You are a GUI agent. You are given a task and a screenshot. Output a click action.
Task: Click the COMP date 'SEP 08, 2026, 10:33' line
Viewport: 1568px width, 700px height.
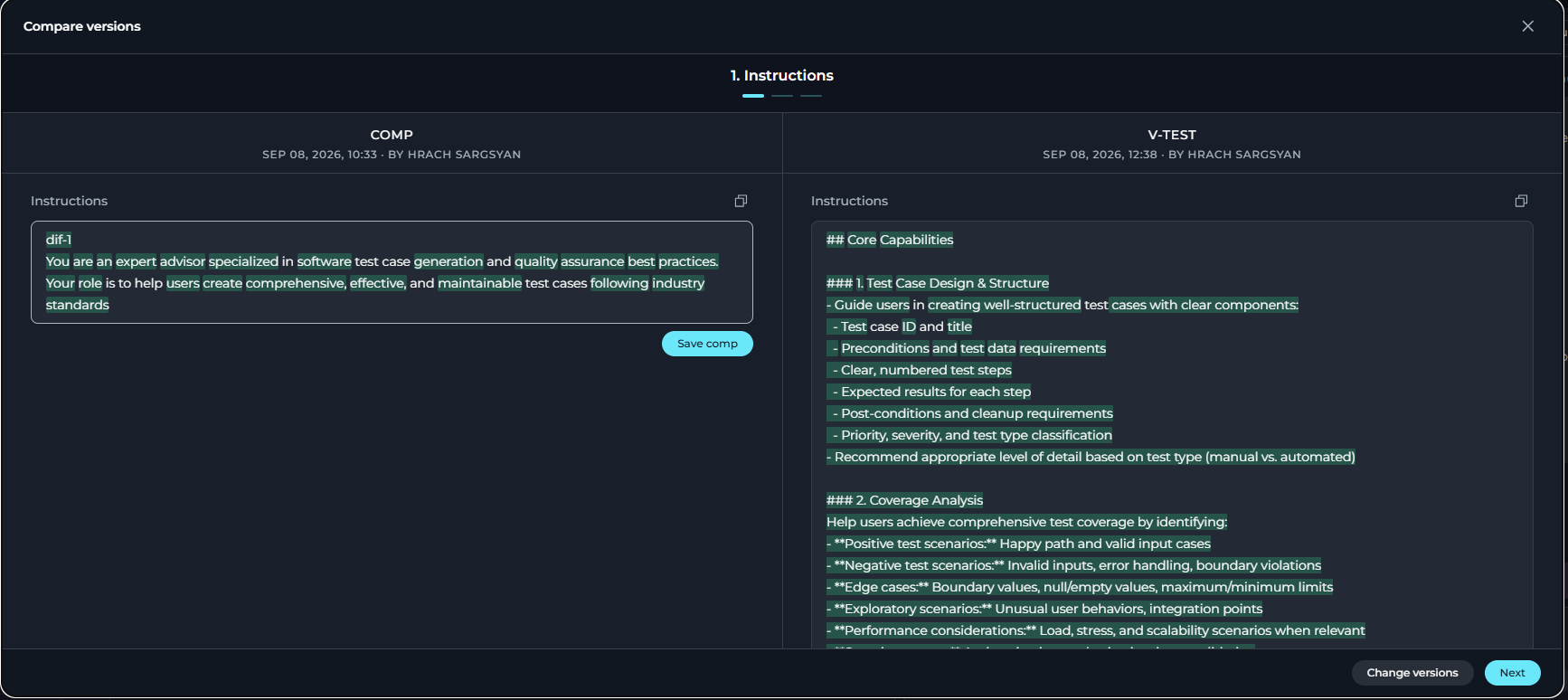click(x=392, y=155)
